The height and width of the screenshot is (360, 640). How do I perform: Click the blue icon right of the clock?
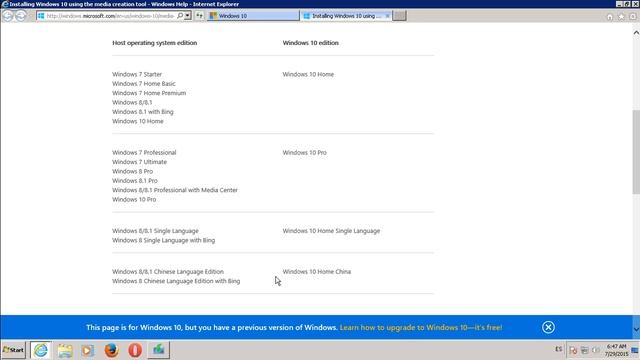(635, 350)
